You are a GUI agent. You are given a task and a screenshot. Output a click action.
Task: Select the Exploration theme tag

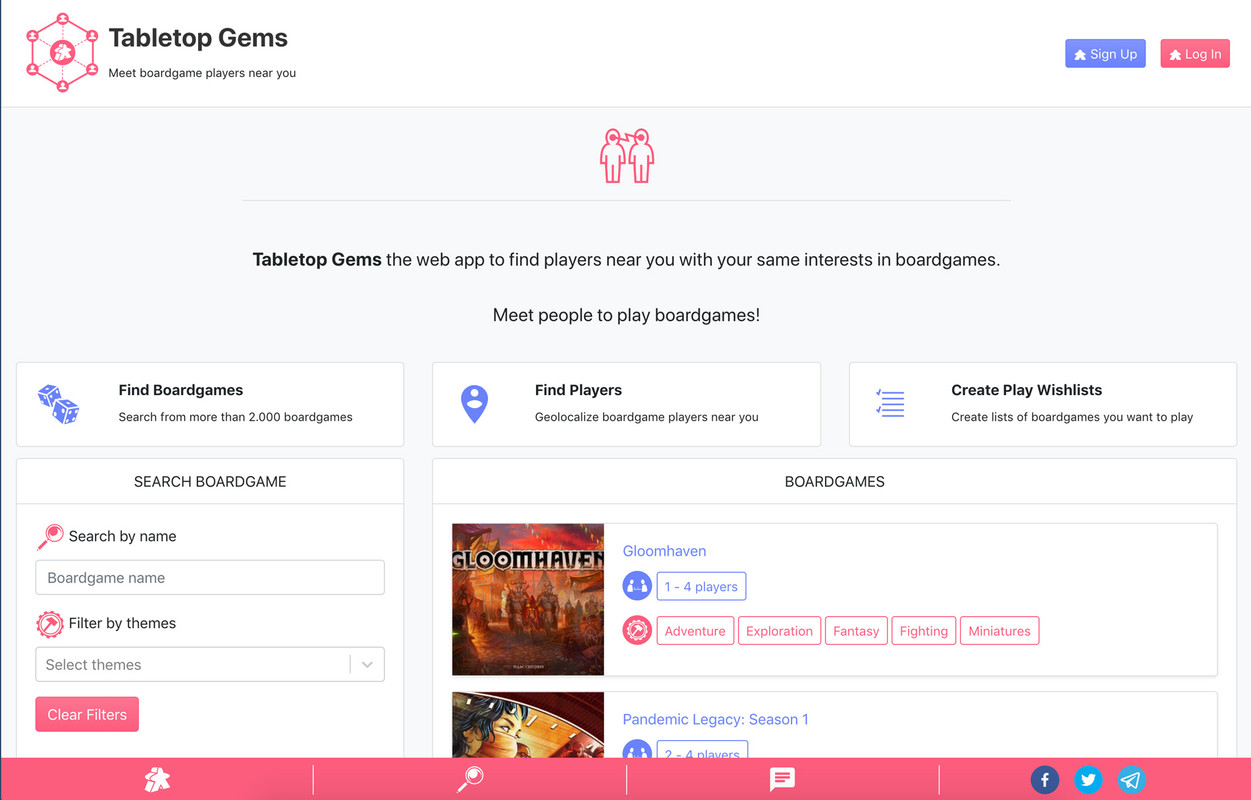(779, 631)
